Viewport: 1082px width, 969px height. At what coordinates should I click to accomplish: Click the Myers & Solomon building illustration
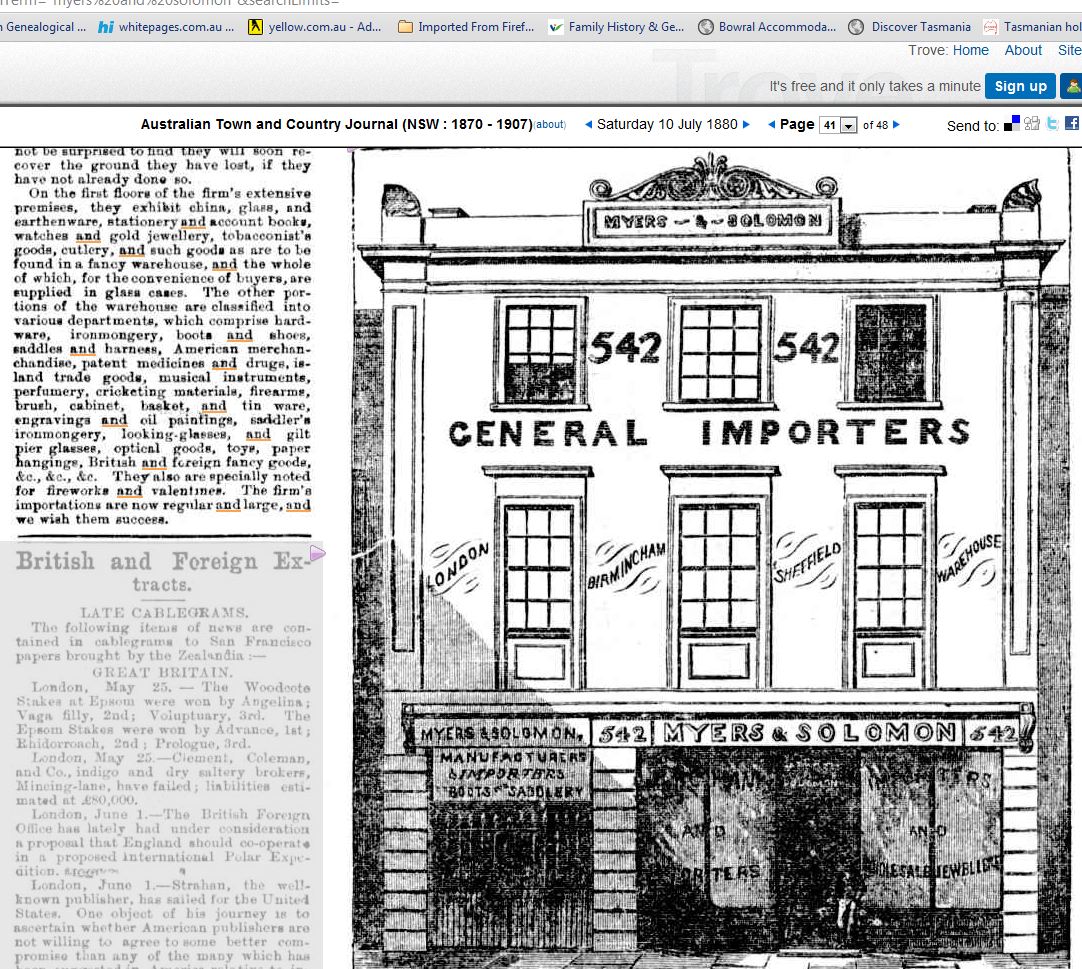[709, 559]
